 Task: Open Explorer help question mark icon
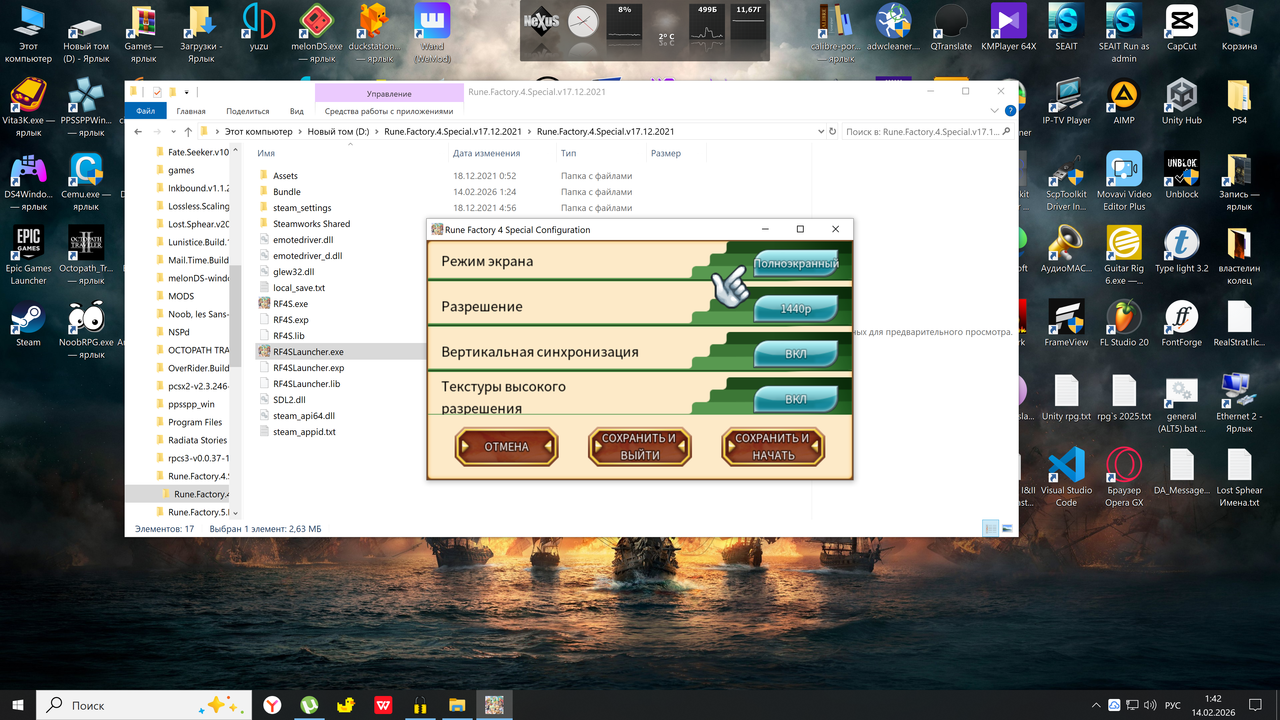point(1009,111)
